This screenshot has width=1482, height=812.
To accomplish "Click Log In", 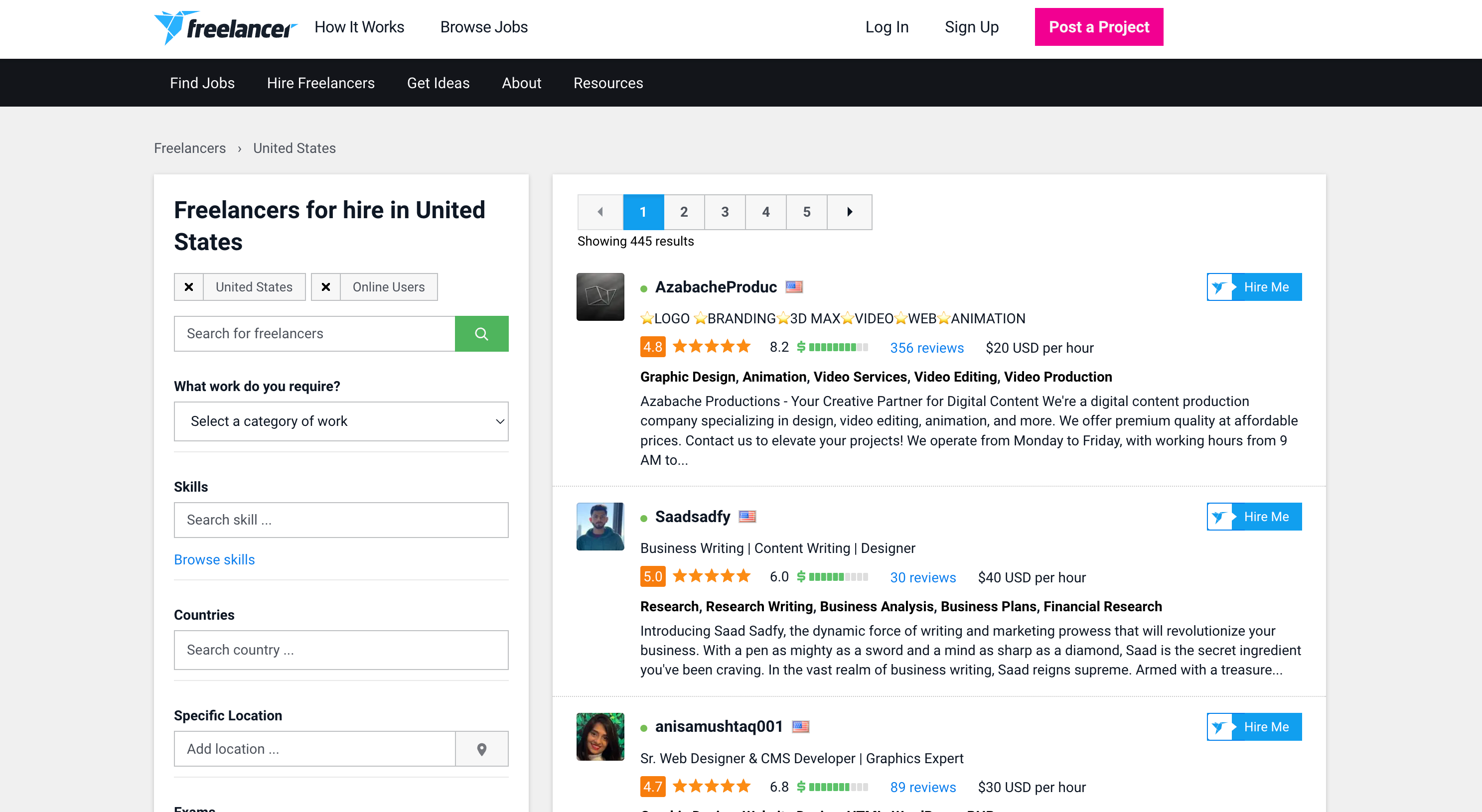I will tap(887, 27).
